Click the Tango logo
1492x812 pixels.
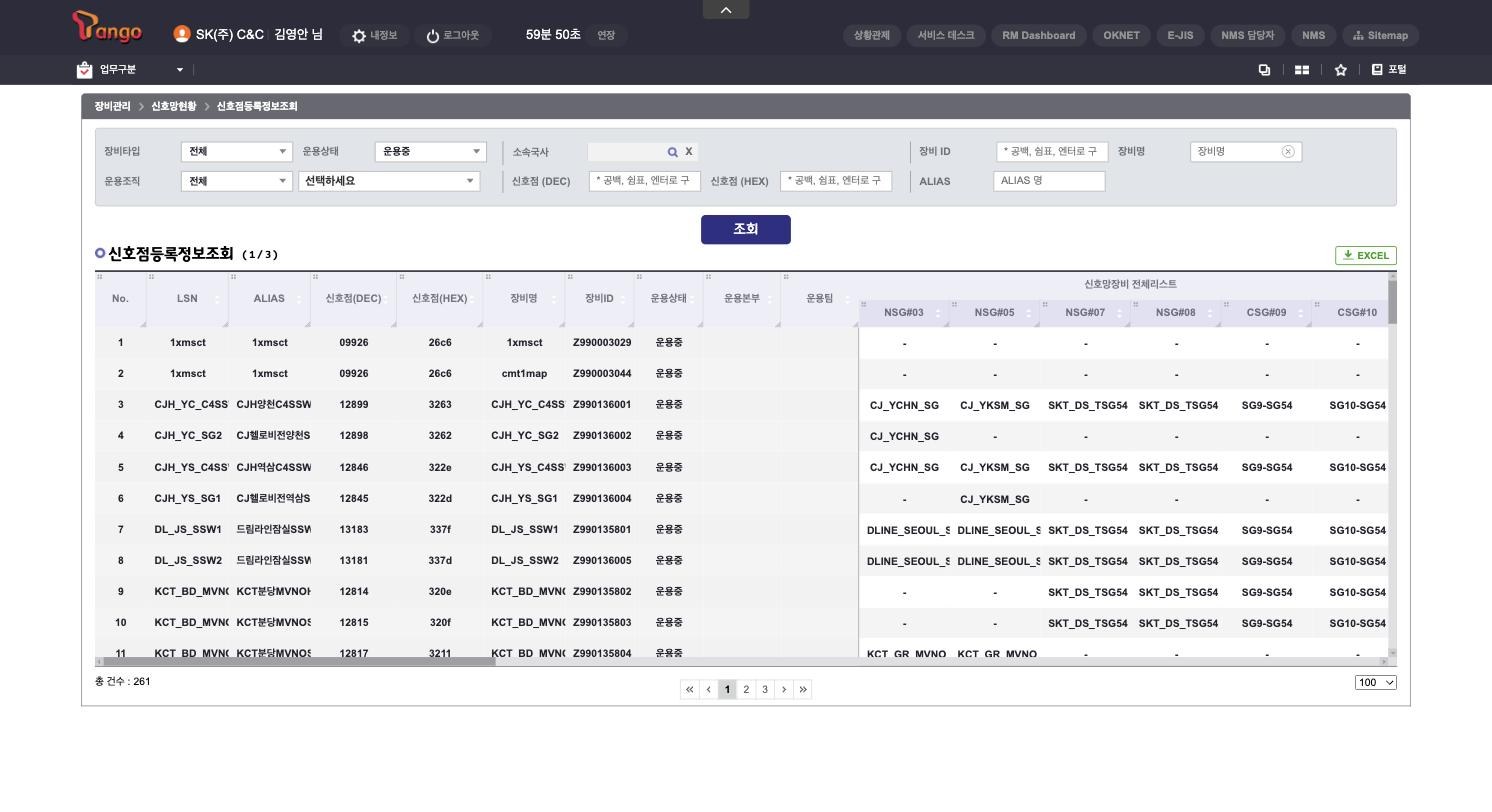pos(107,28)
